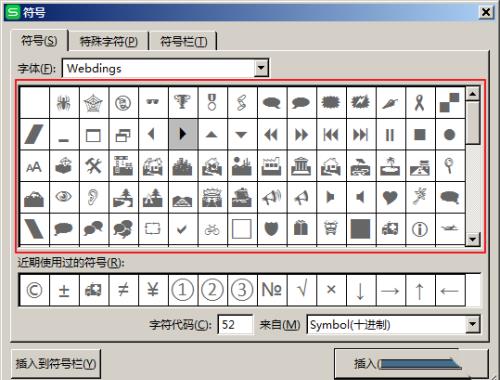The image size is (500, 380).
Task: Pick the skip-to-previous symbol
Action: point(331,135)
